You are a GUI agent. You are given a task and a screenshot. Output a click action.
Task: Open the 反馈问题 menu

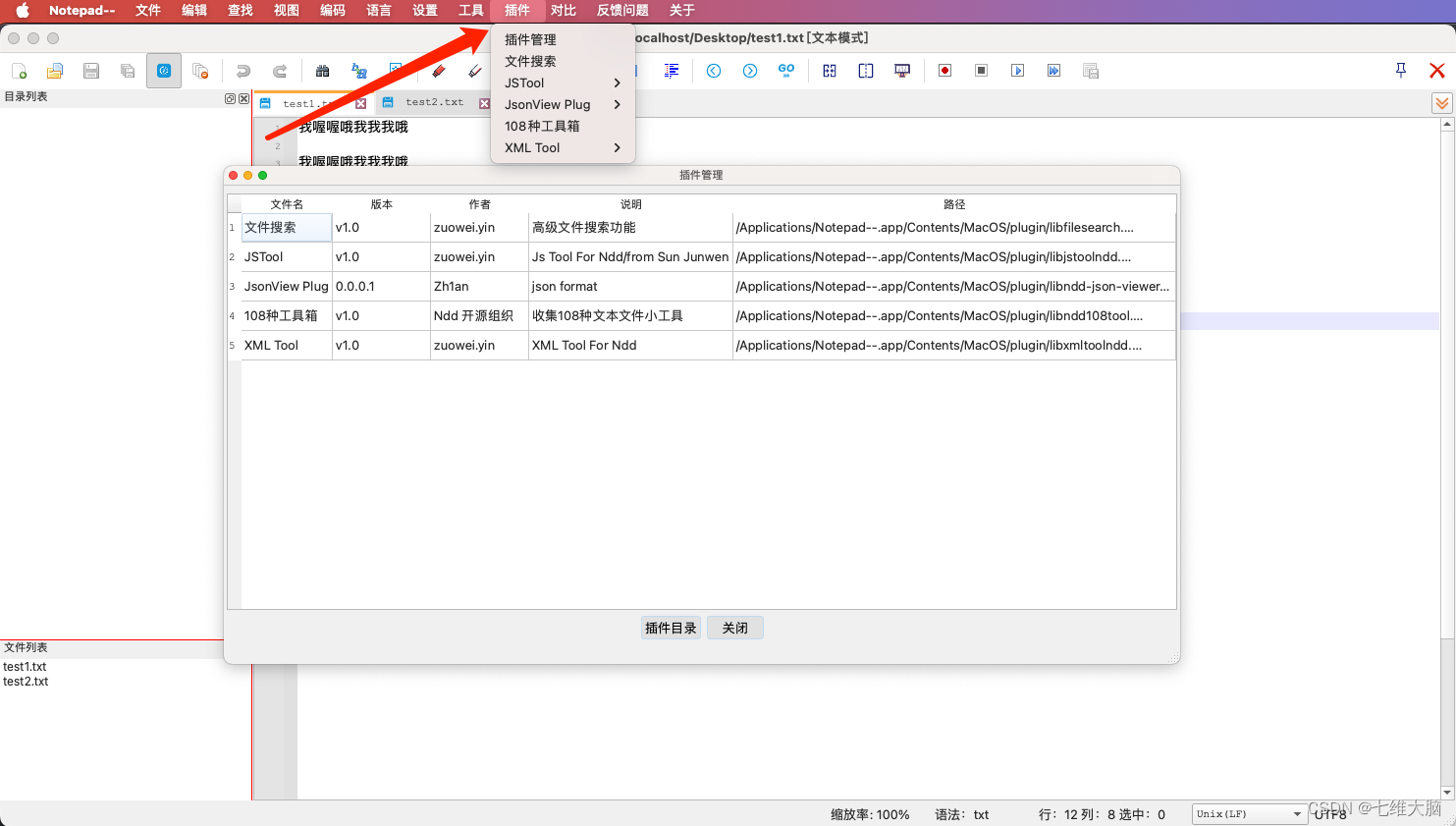[622, 10]
